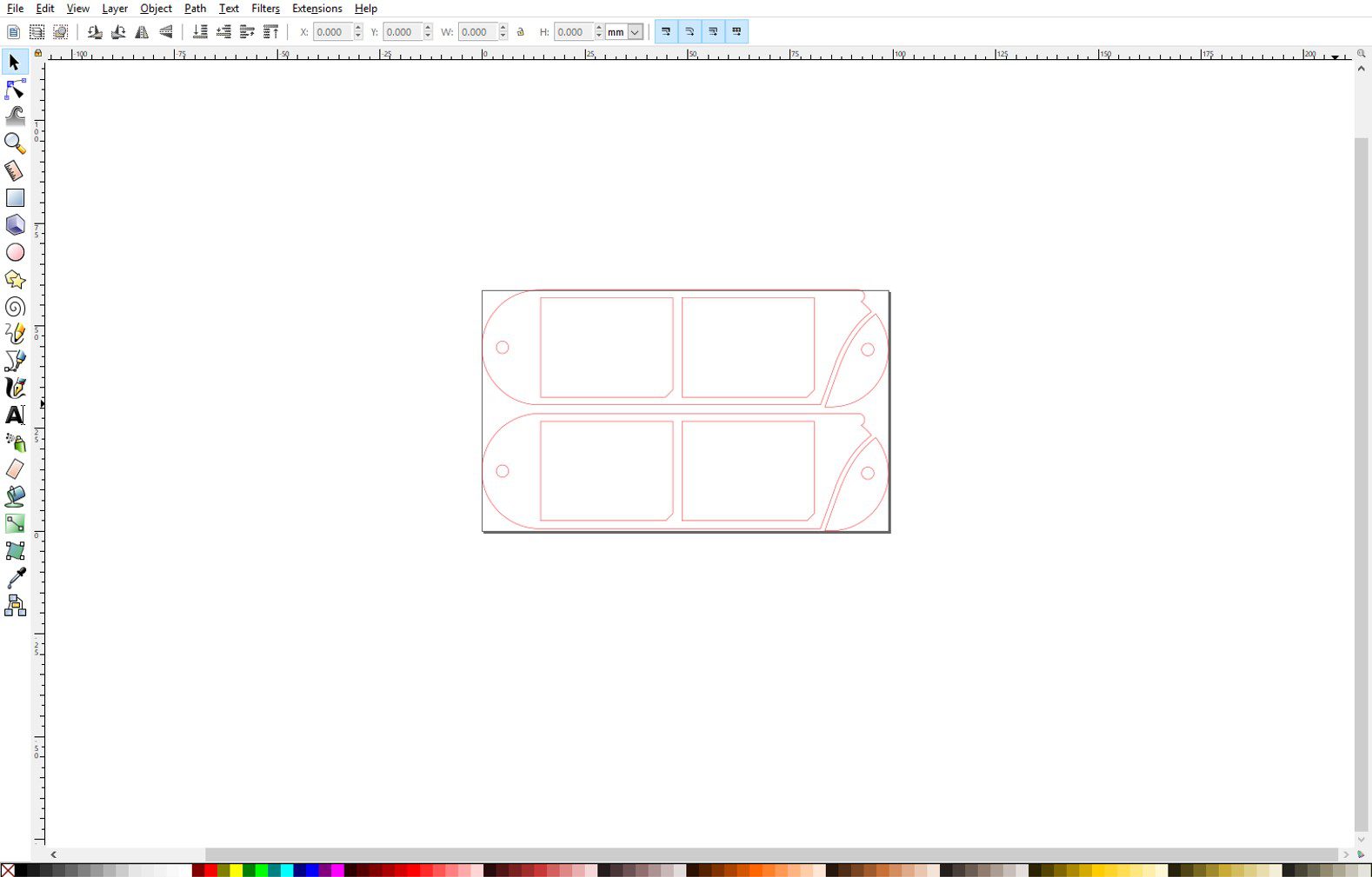Select the Node editing tool
Image resolution: width=1372 pixels, height=877 pixels.
point(15,90)
